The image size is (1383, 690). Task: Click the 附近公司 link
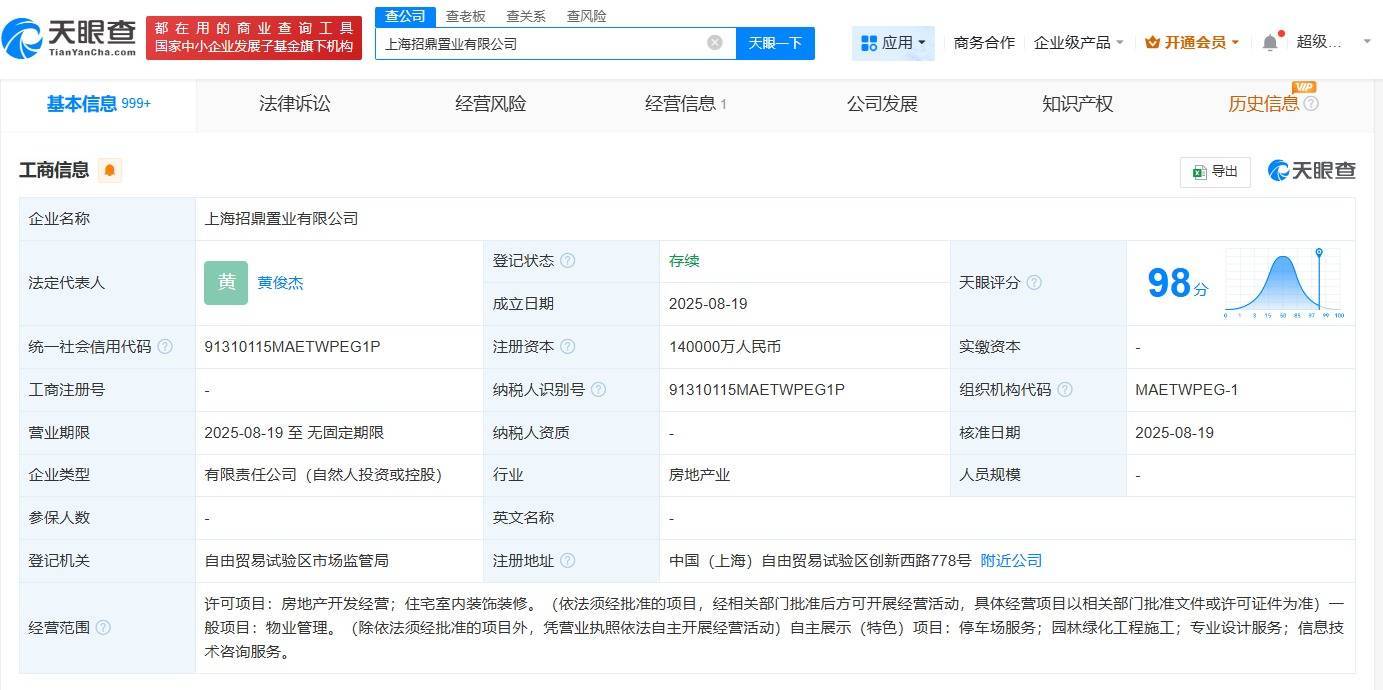(x=1011, y=561)
